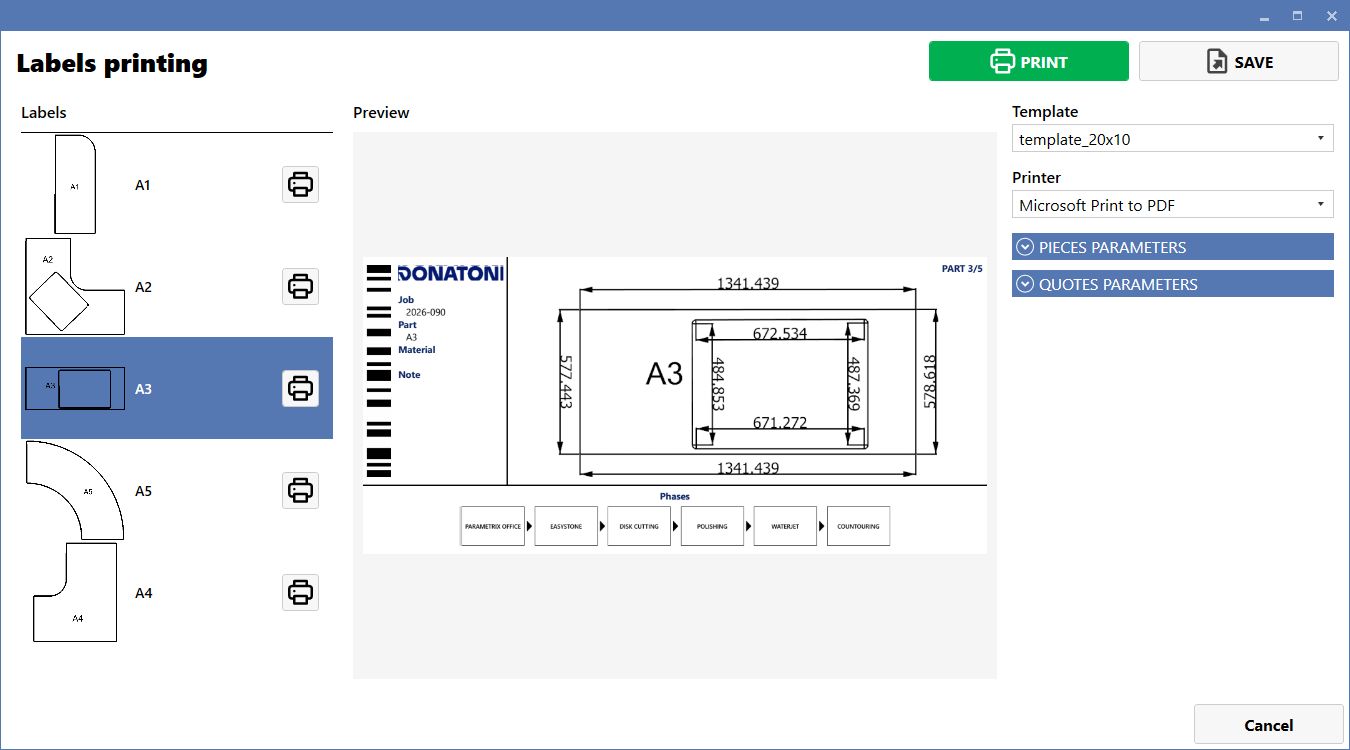
Task: Click the A5 label name
Action: coord(143,491)
